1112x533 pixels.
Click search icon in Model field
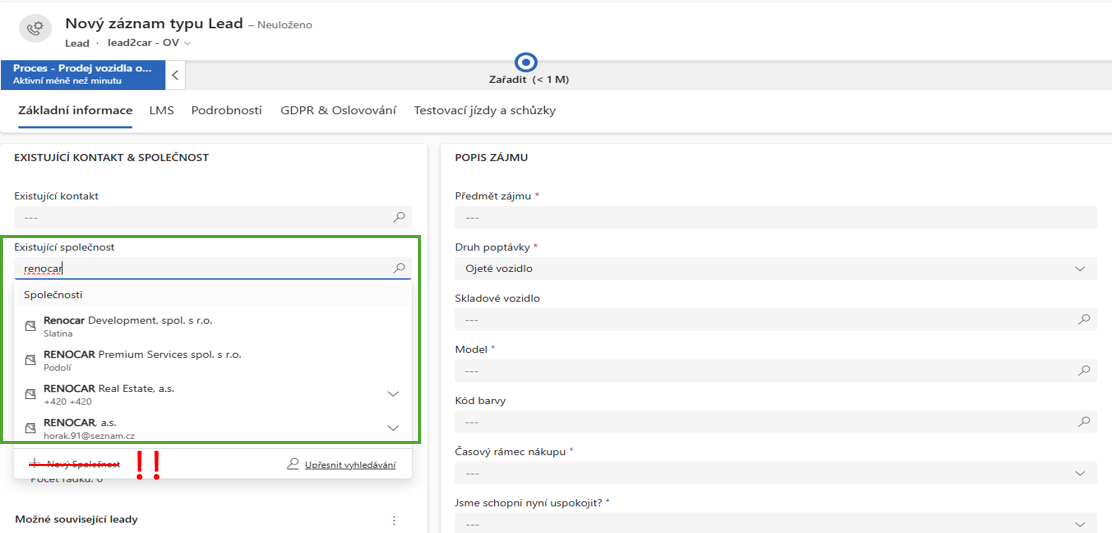click(1084, 370)
